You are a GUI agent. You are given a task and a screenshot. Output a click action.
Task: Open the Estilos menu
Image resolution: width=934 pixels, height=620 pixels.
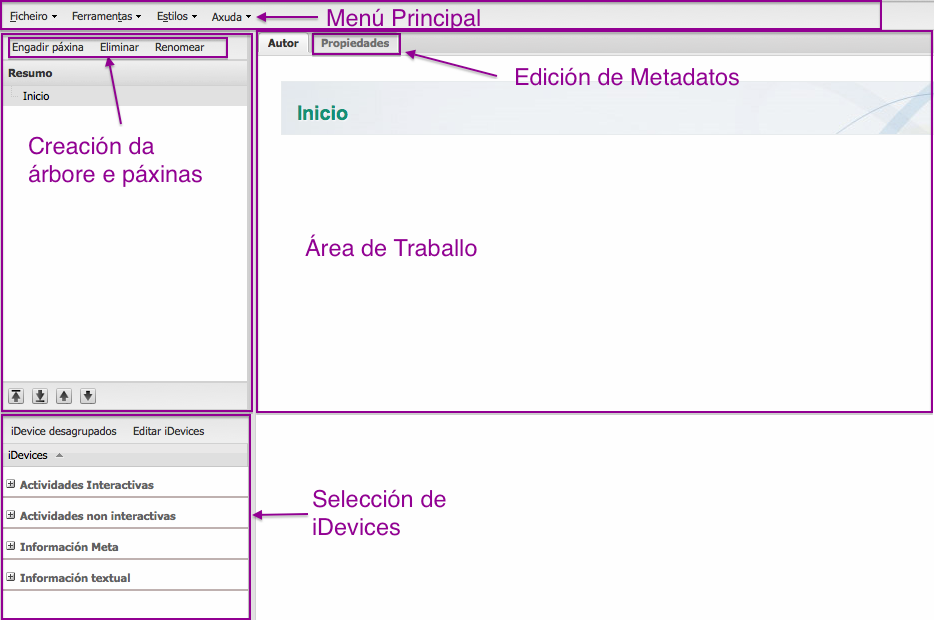[172, 15]
